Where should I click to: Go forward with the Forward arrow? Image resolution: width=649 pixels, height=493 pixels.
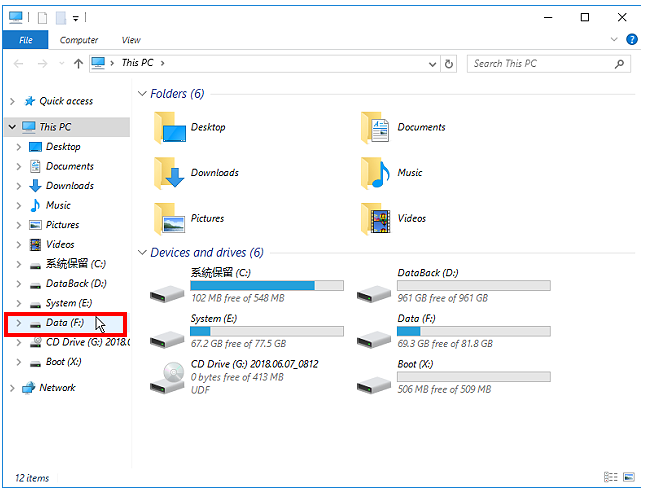[x=42, y=64]
